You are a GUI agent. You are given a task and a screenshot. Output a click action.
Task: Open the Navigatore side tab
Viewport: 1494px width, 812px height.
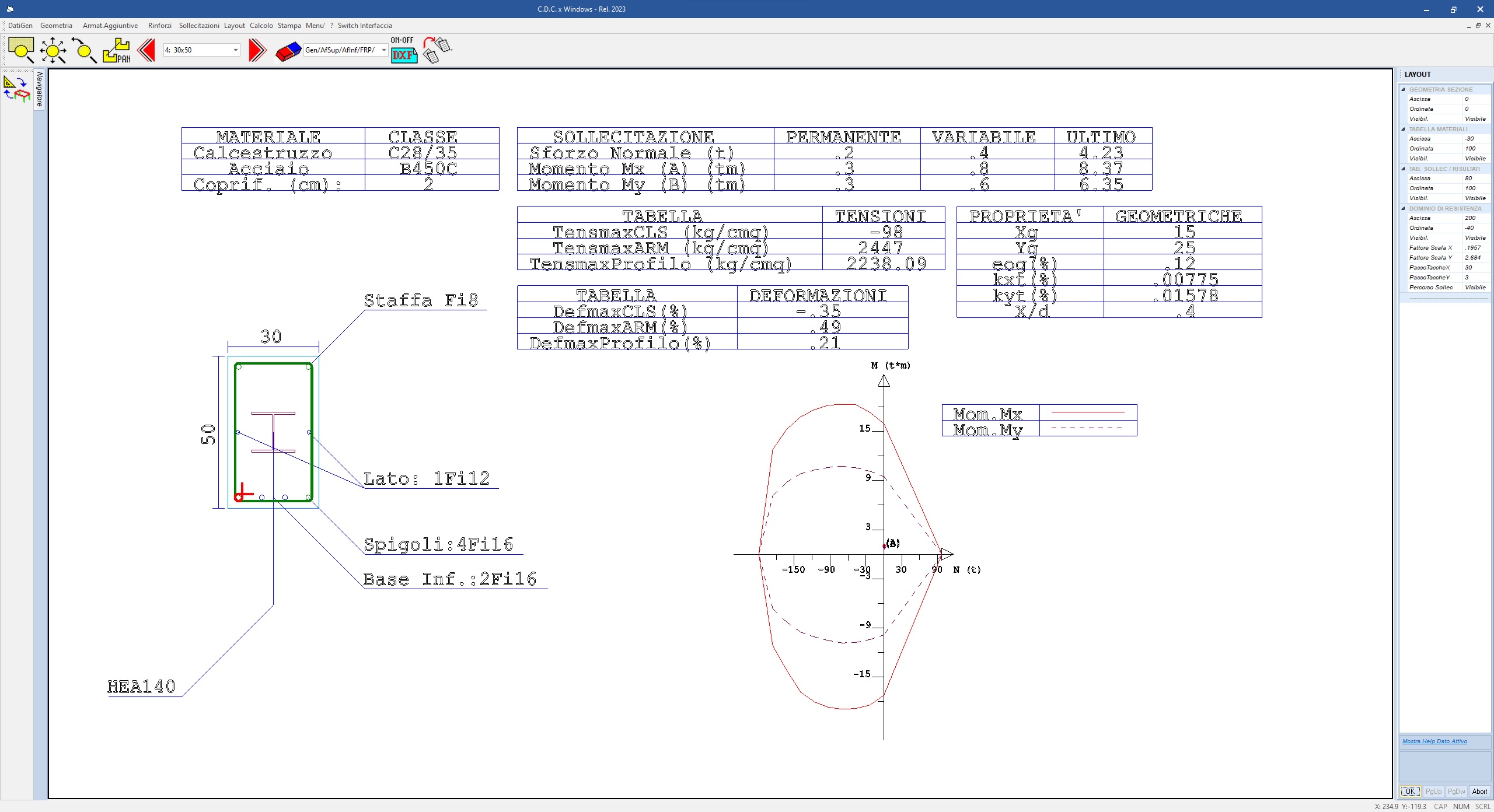click(x=40, y=89)
